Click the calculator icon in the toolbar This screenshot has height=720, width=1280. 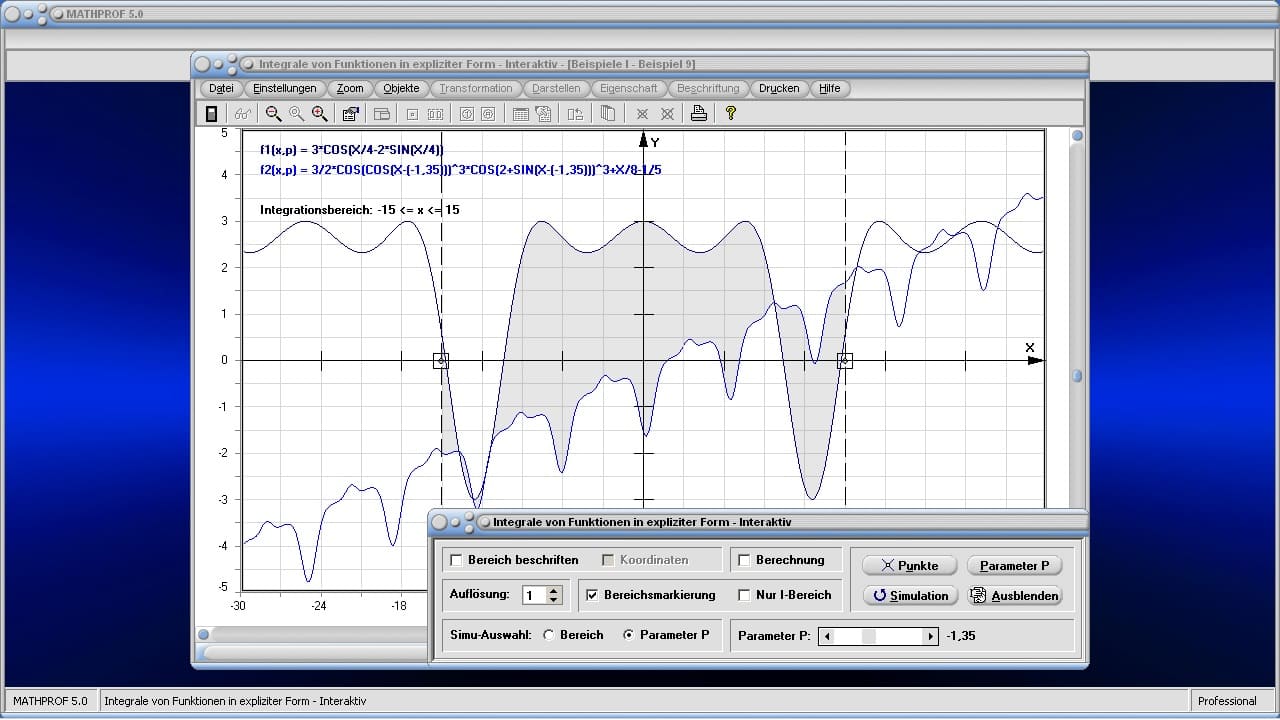tap(211, 114)
